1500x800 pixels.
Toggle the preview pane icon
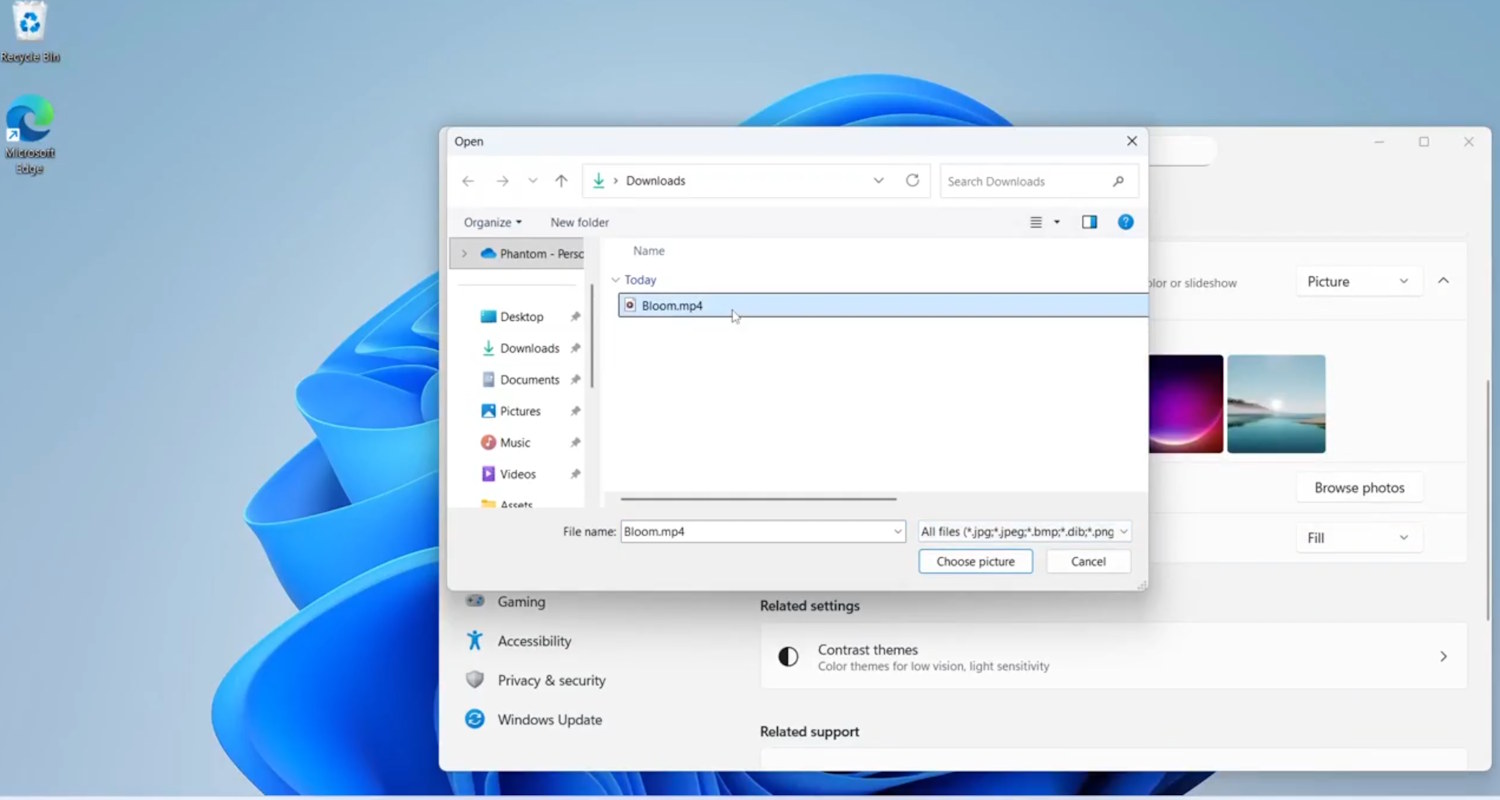pyautogui.click(x=1089, y=222)
